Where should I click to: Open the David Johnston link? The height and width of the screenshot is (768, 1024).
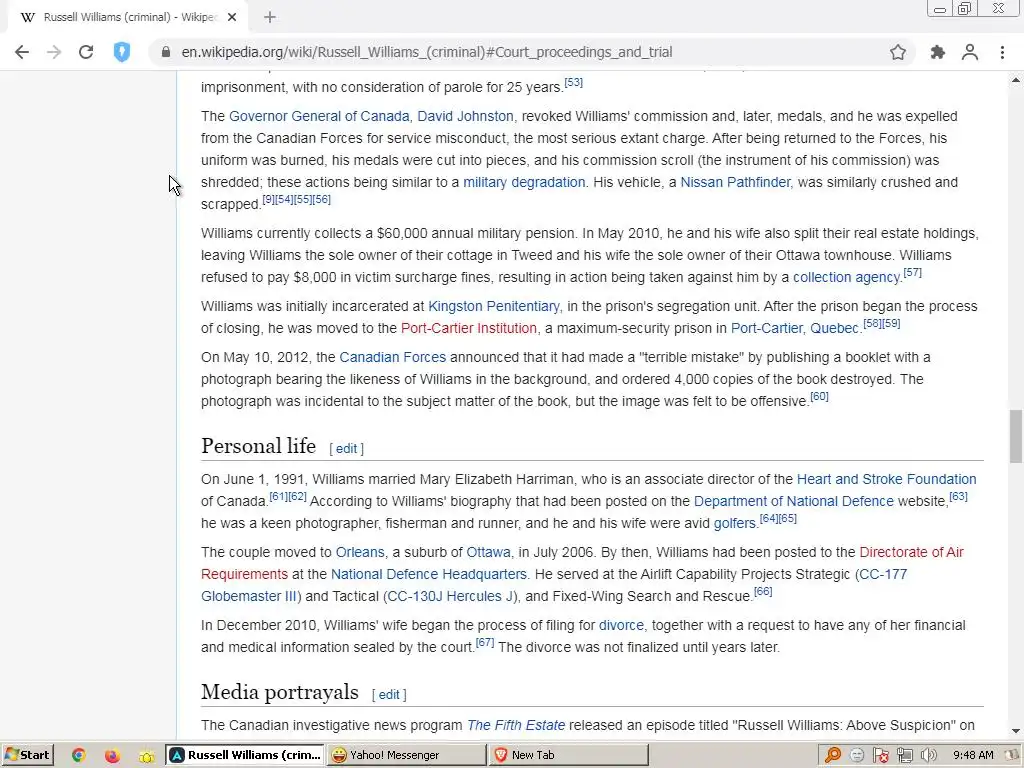[x=465, y=116]
